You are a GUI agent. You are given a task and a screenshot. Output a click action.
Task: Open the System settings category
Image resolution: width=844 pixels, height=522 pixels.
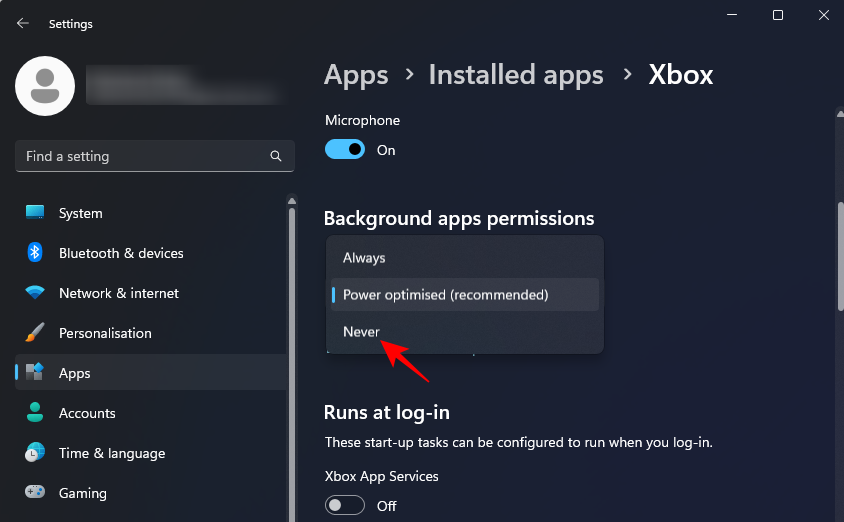click(x=151, y=213)
